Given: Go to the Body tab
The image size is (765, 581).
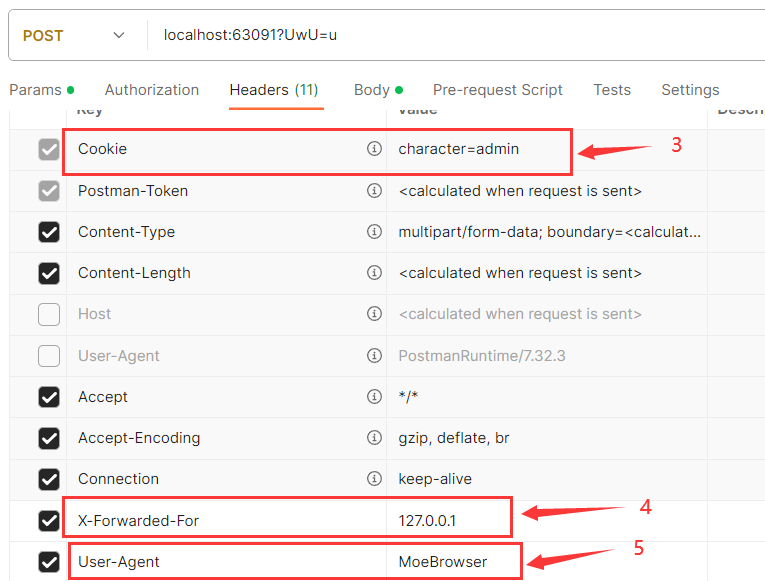Looking at the screenshot, I should tap(372, 90).
